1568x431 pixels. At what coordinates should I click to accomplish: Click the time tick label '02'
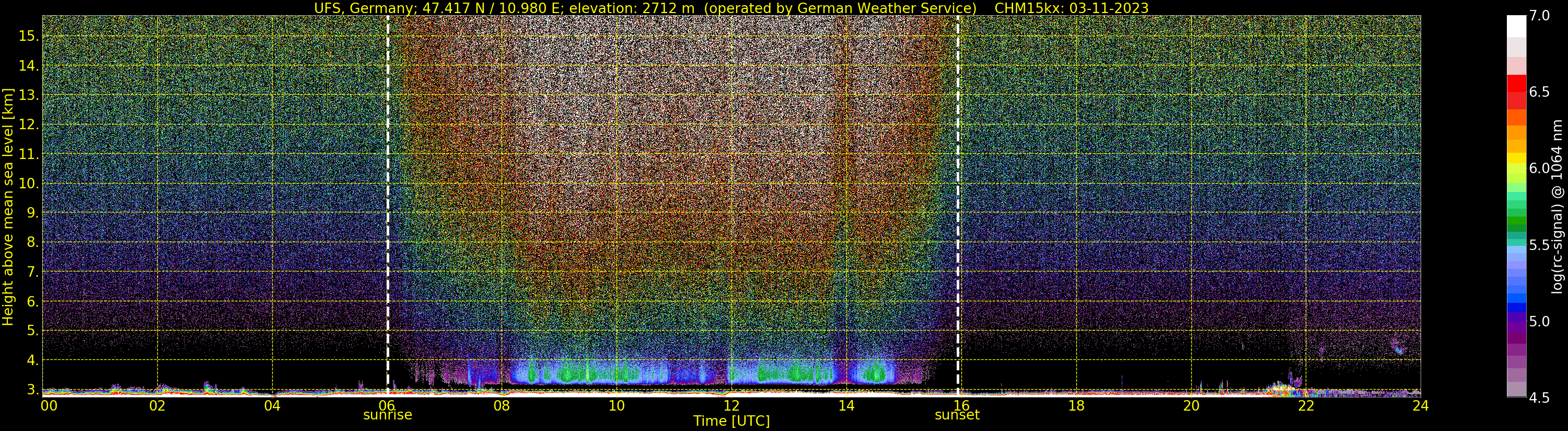pyautogui.click(x=157, y=405)
